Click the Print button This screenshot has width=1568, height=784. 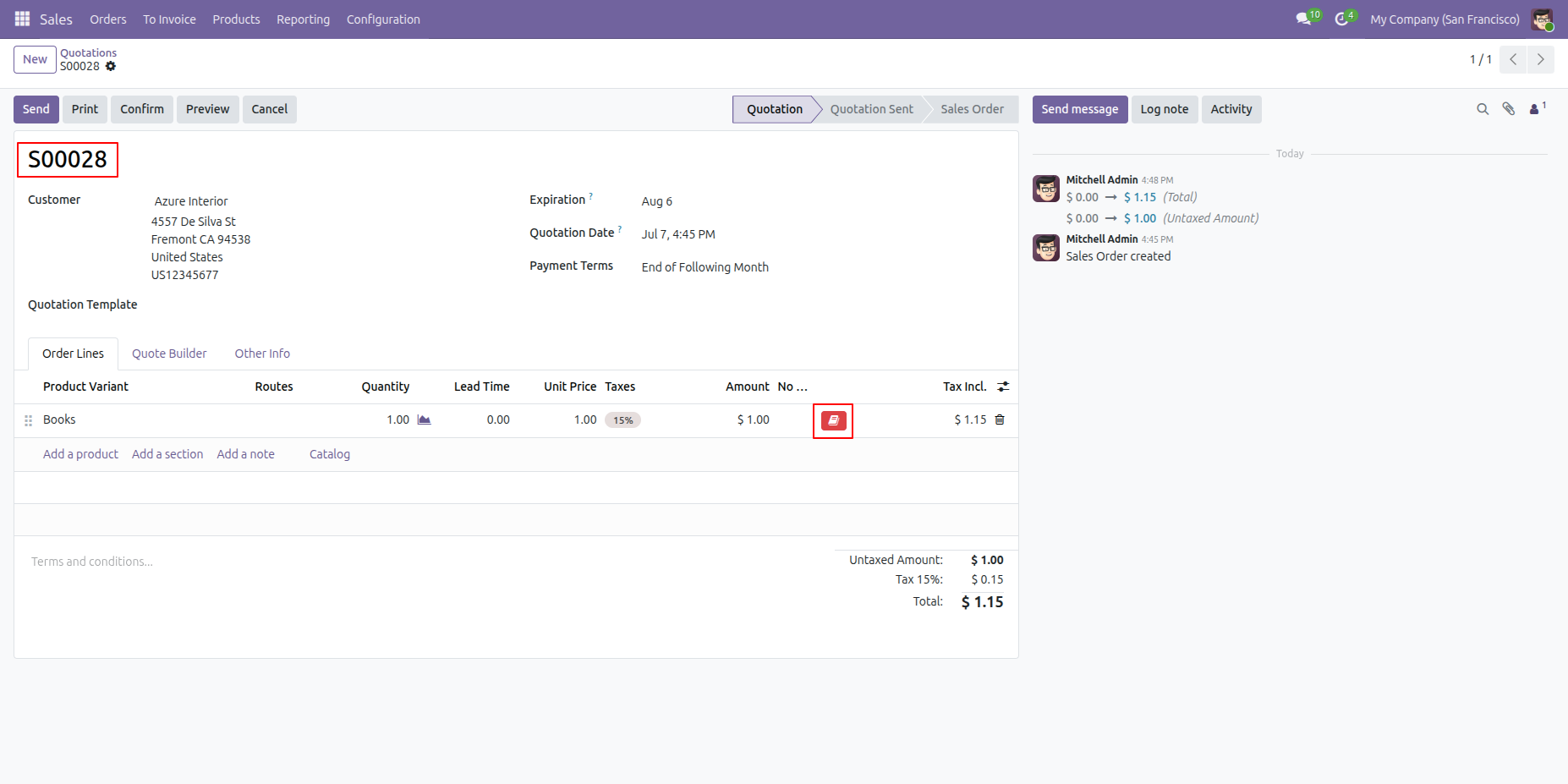85,109
